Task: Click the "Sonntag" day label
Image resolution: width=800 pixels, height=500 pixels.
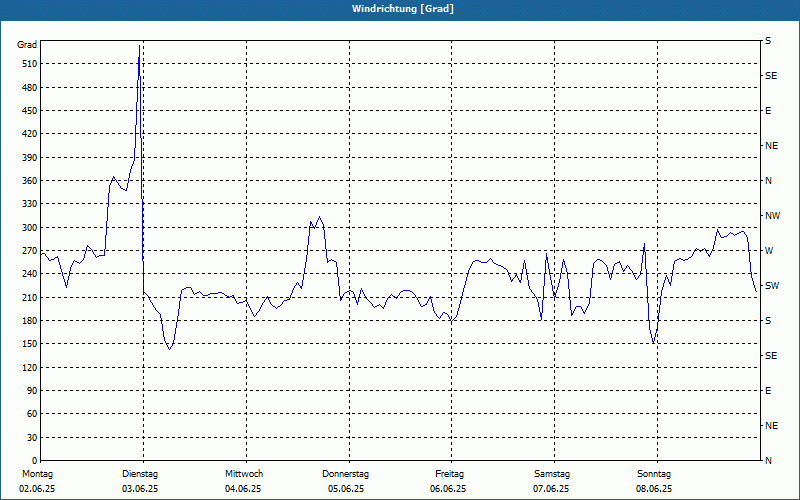Action: tap(654, 474)
